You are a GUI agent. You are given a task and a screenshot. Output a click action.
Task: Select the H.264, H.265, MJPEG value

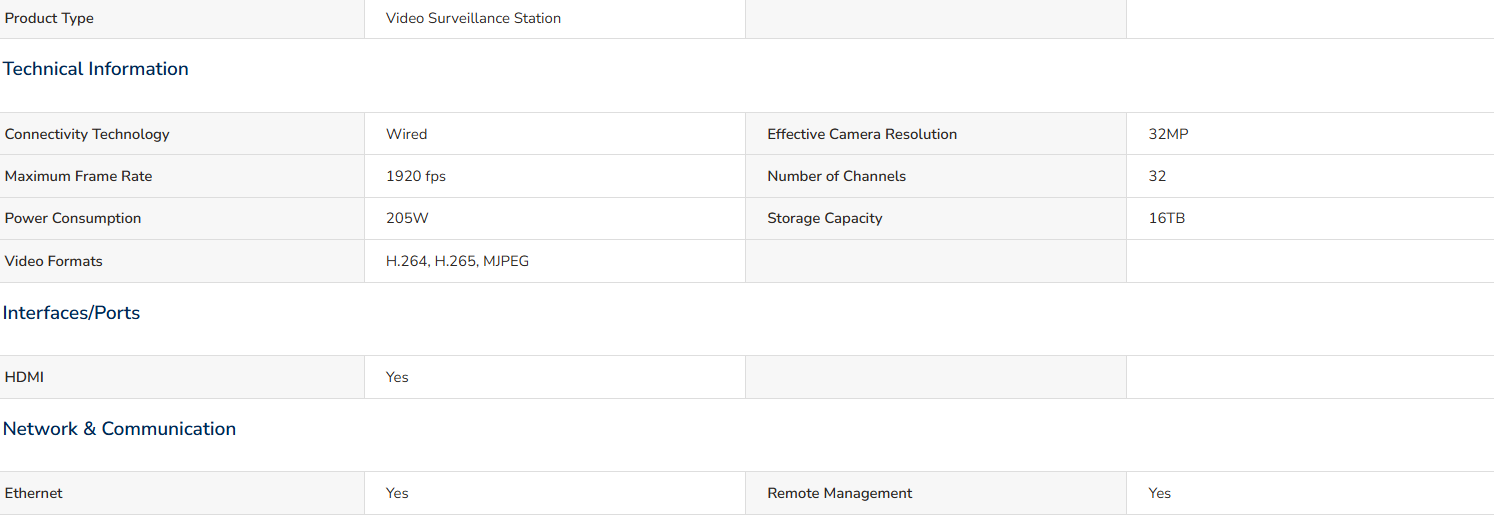(458, 261)
